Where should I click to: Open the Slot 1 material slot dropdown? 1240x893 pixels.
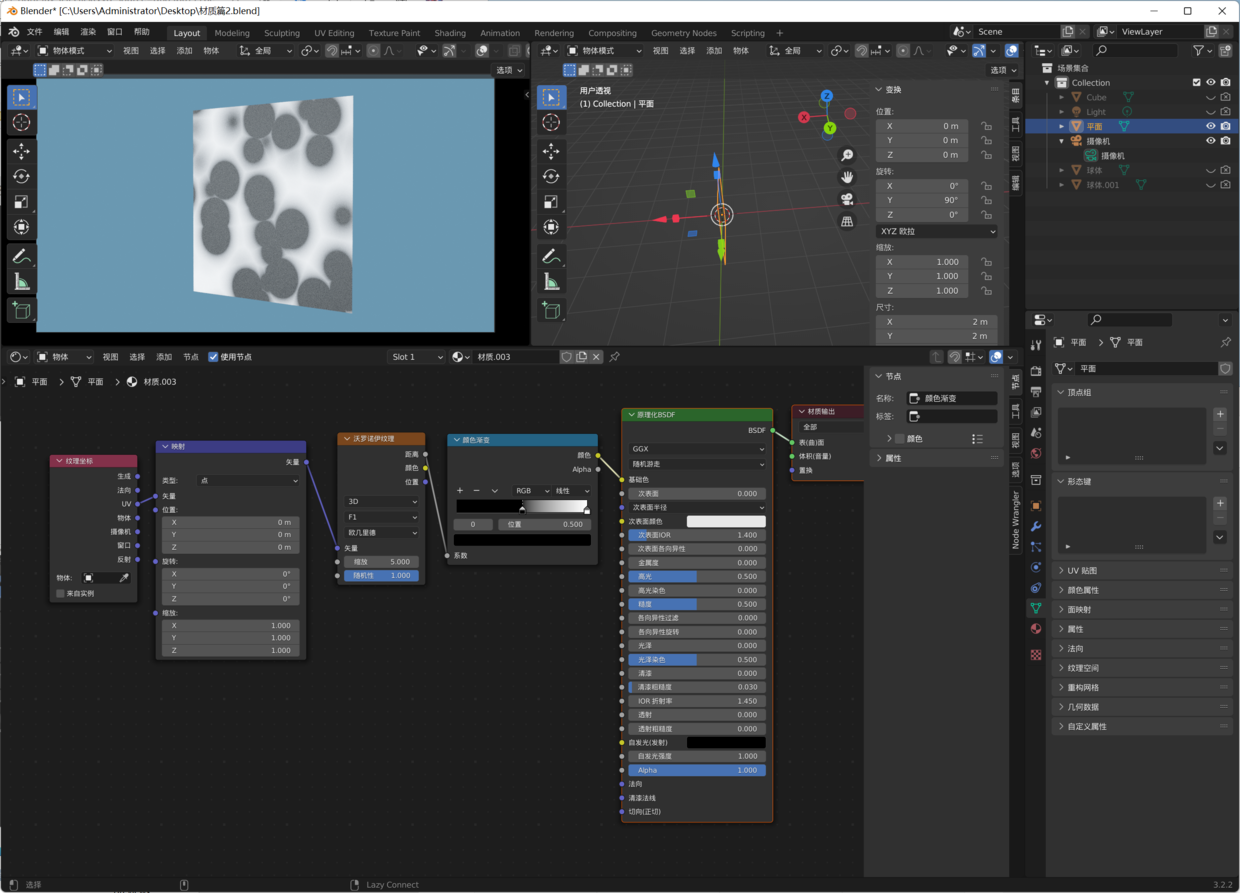click(x=416, y=357)
